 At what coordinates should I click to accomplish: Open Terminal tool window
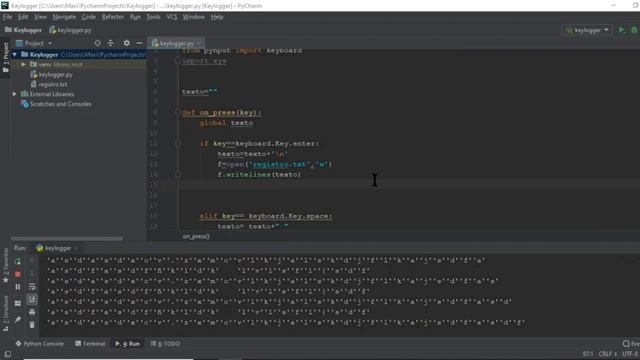[90, 344]
